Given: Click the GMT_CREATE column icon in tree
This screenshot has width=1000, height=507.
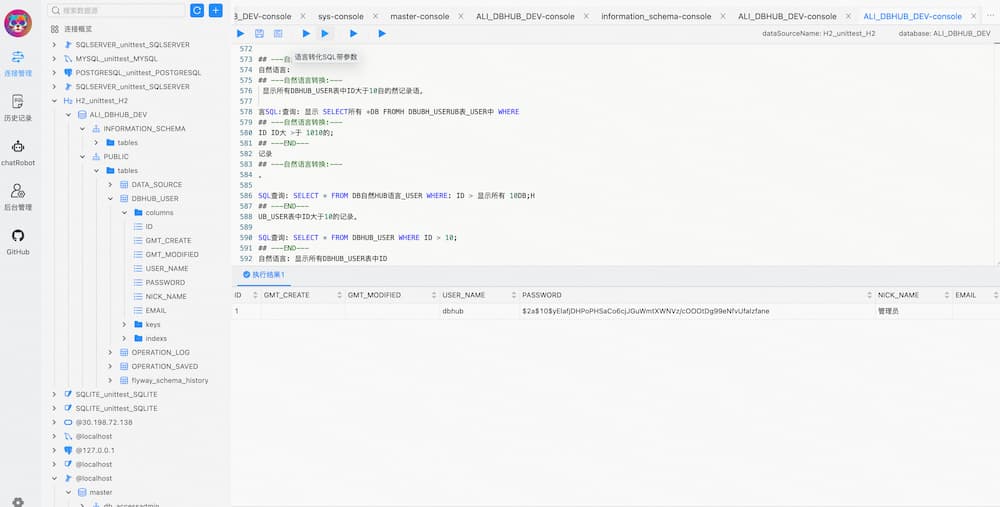Looking at the screenshot, I should click(138, 240).
